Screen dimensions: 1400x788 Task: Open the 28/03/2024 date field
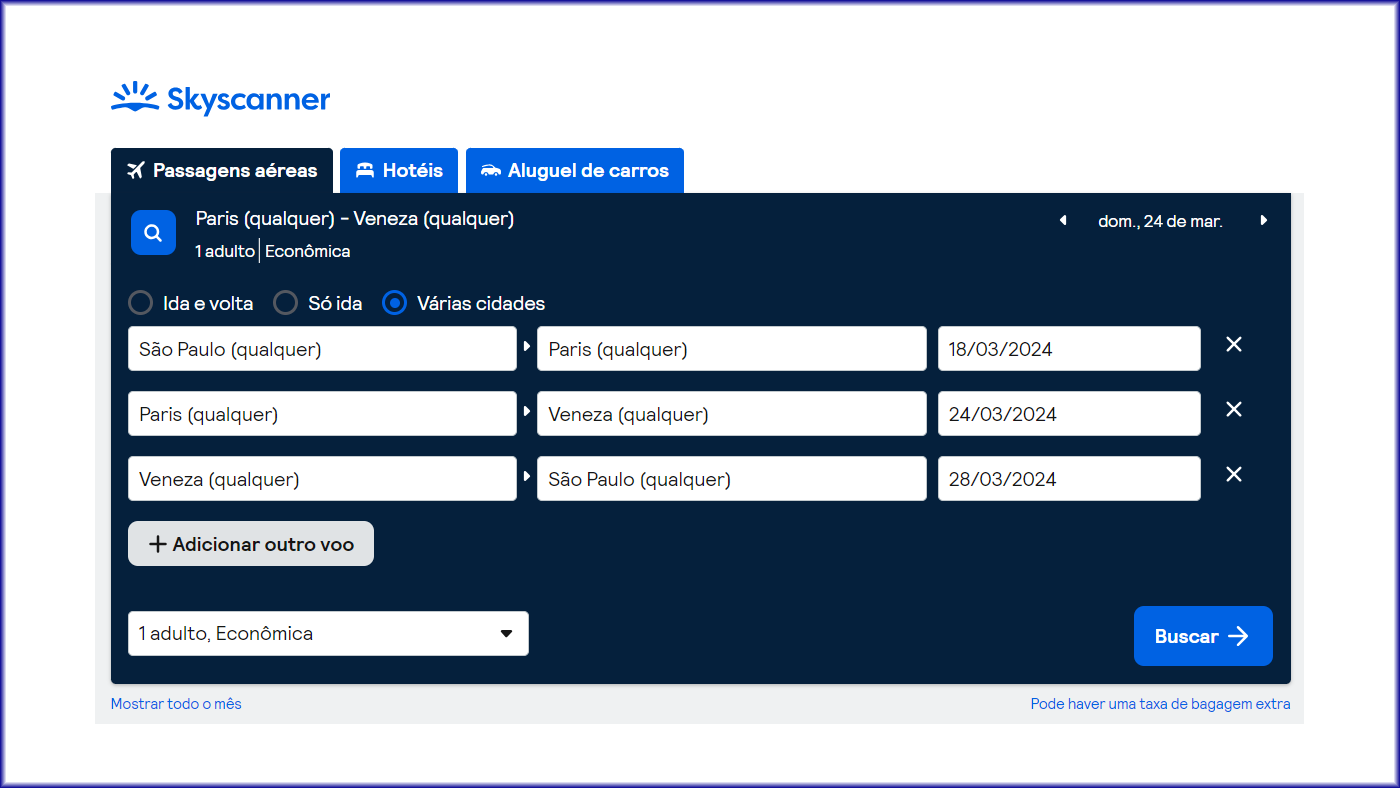pos(1069,479)
